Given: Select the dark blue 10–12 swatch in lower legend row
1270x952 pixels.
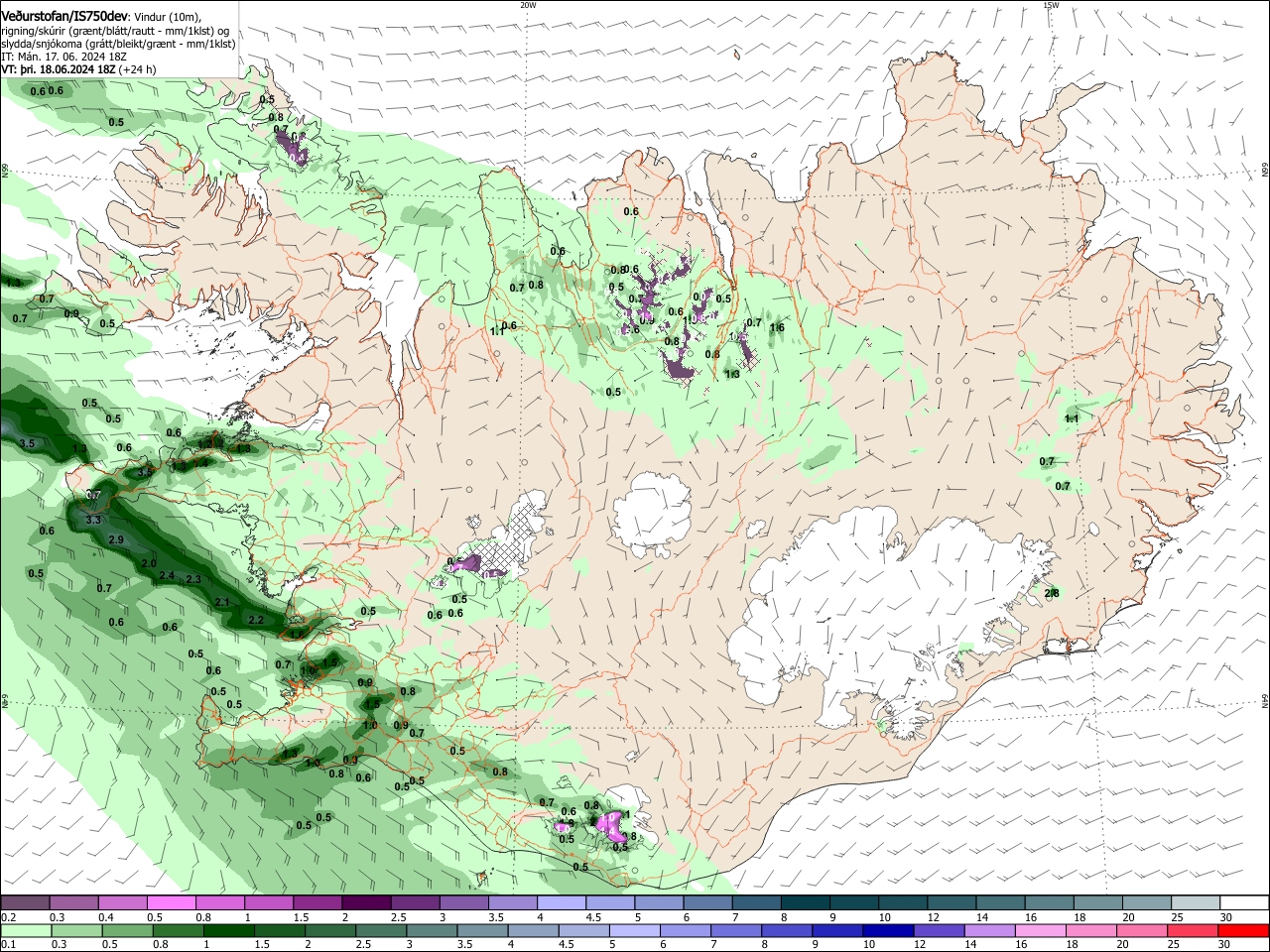Looking at the screenshot, I should point(888,931).
